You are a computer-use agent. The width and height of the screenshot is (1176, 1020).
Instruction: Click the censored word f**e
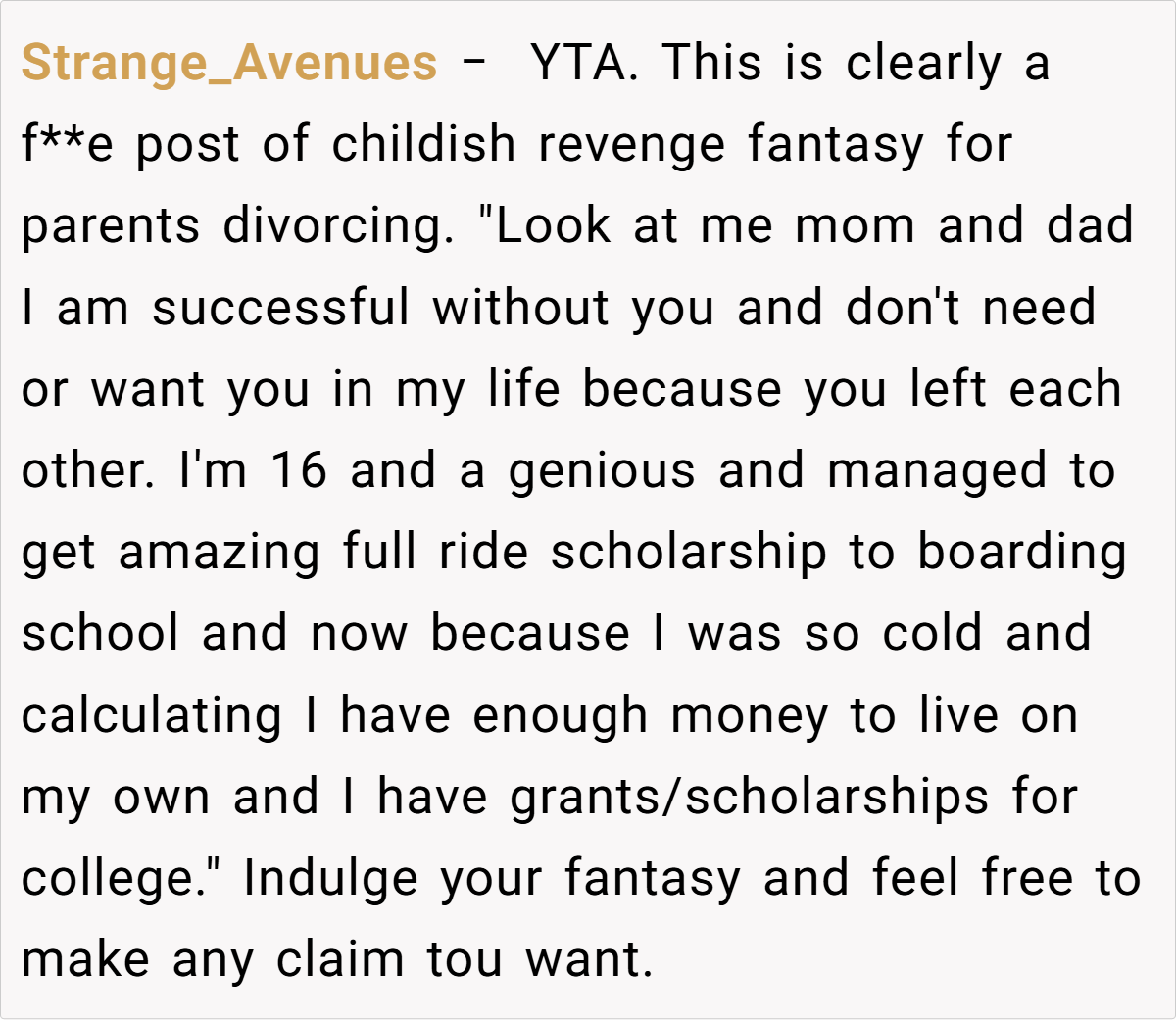click(x=68, y=145)
